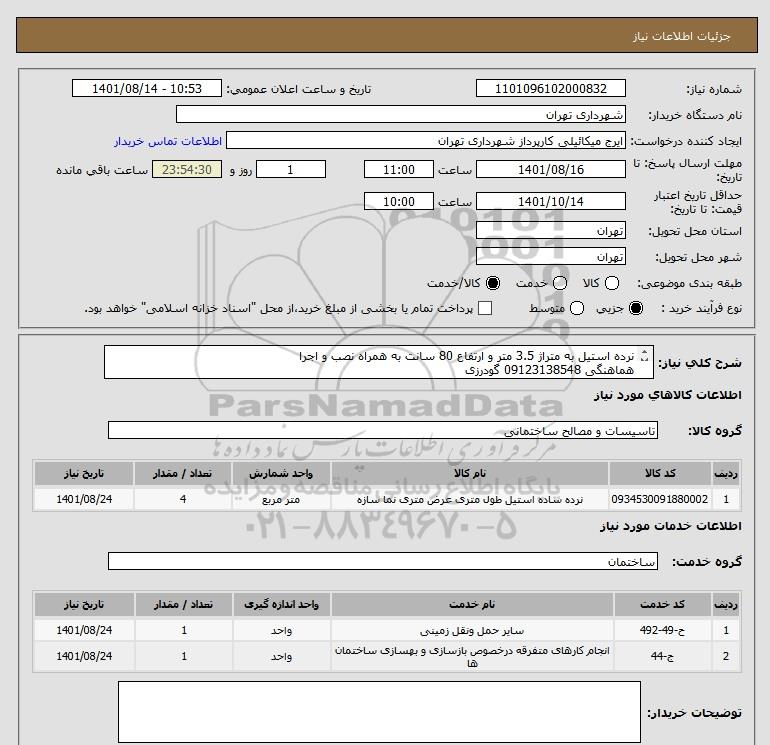Click the response deadline date 1401/08/16
Image resolution: width=770 pixels, height=745 pixels.
tap(550, 169)
